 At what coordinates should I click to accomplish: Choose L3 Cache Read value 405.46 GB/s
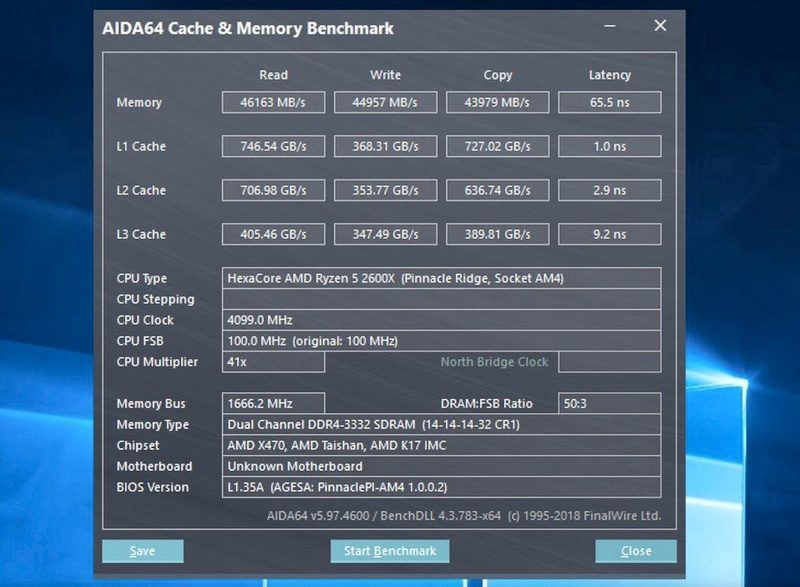[273, 234]
